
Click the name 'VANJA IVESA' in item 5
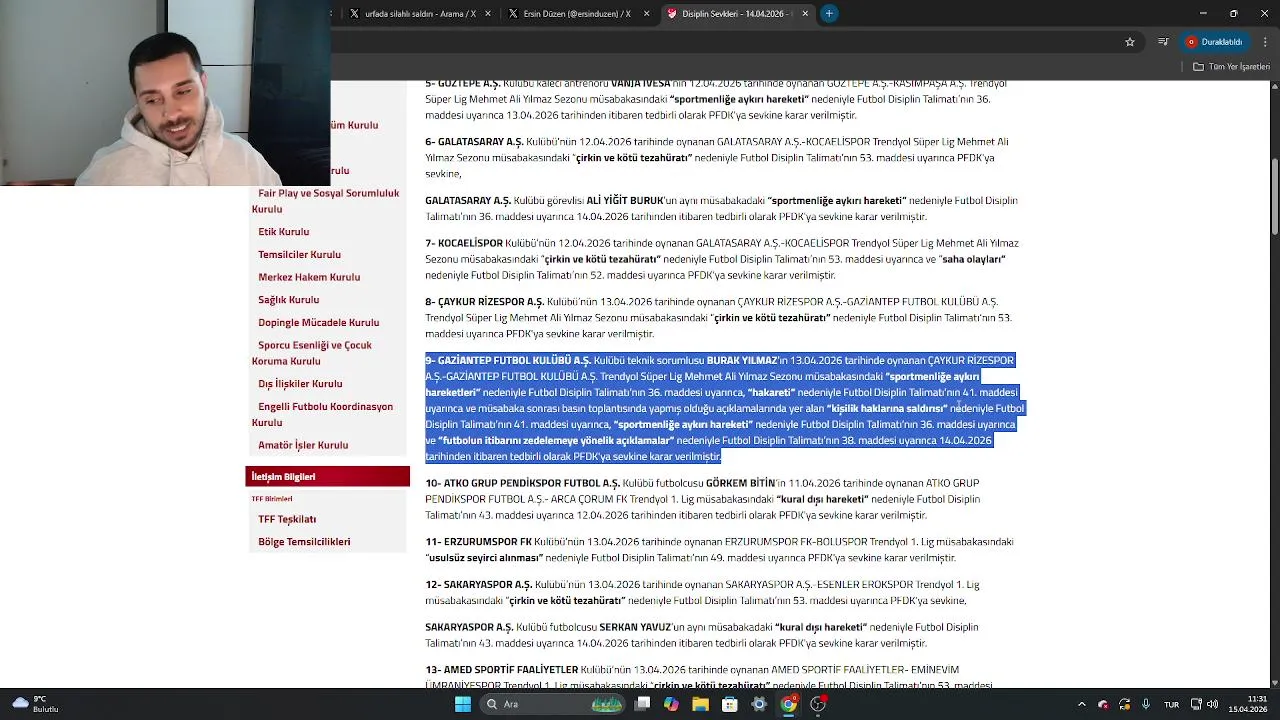(x=640, y=84)
